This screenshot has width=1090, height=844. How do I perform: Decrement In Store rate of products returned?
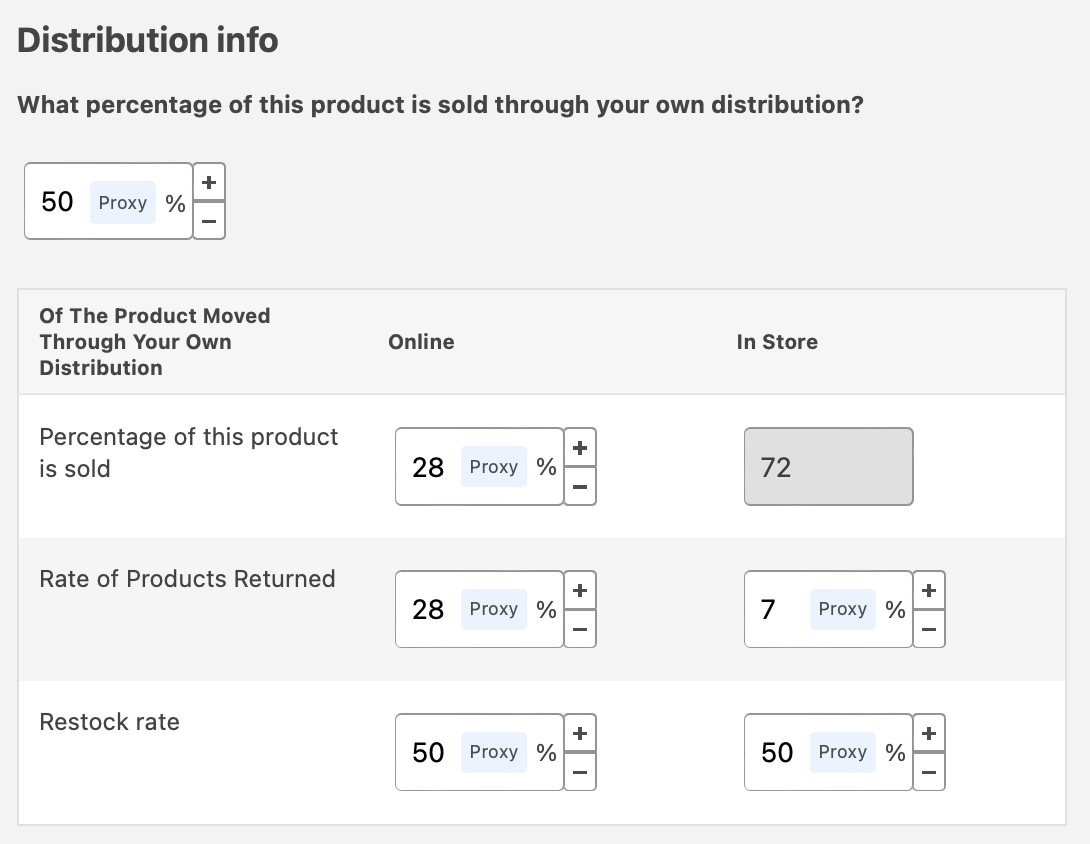(x=929, y=629)
